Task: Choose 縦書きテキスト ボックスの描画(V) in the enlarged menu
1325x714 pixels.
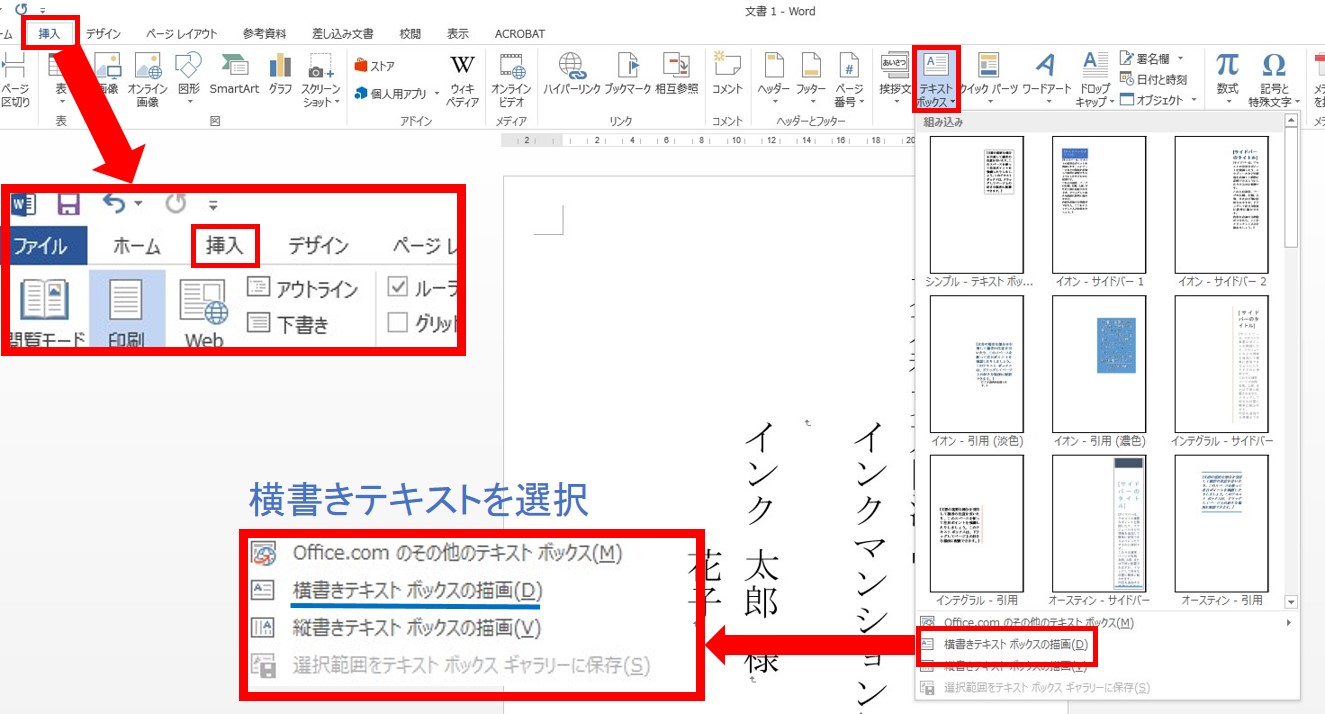Action: (416, 628)
